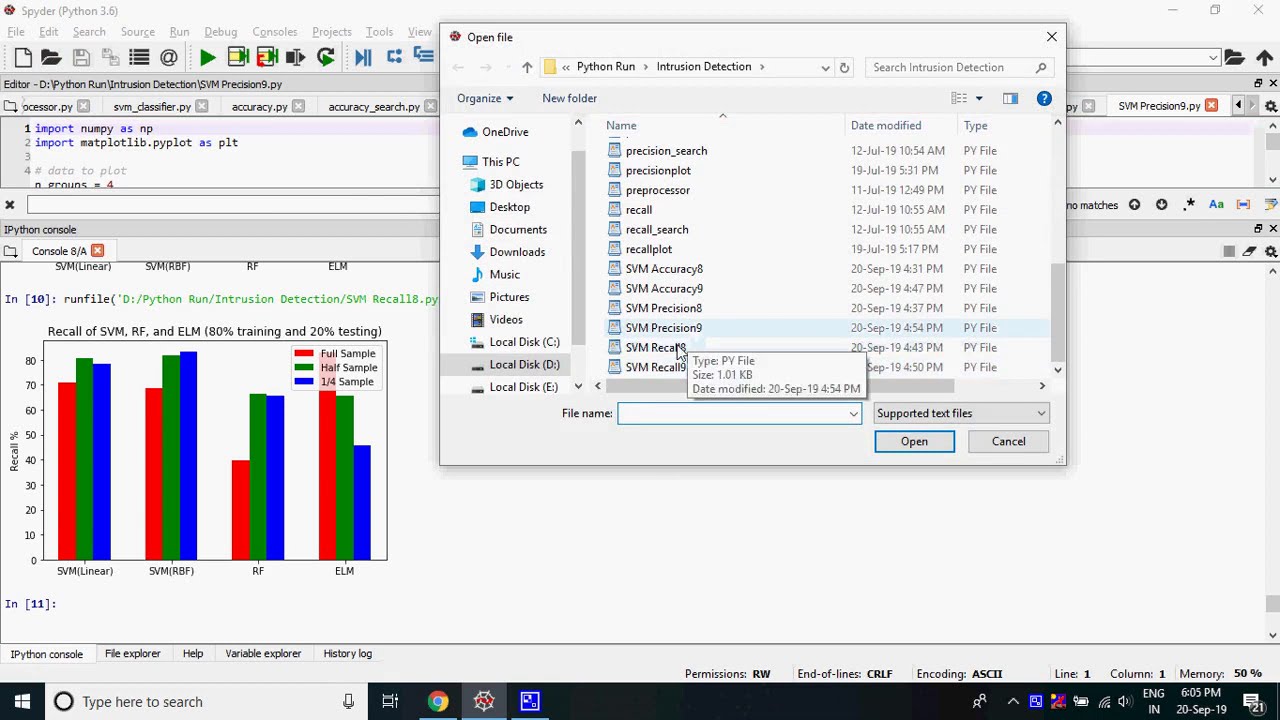Click the Run current cell icon
This screenshot has width=1280, height=720.
(238, 58)
